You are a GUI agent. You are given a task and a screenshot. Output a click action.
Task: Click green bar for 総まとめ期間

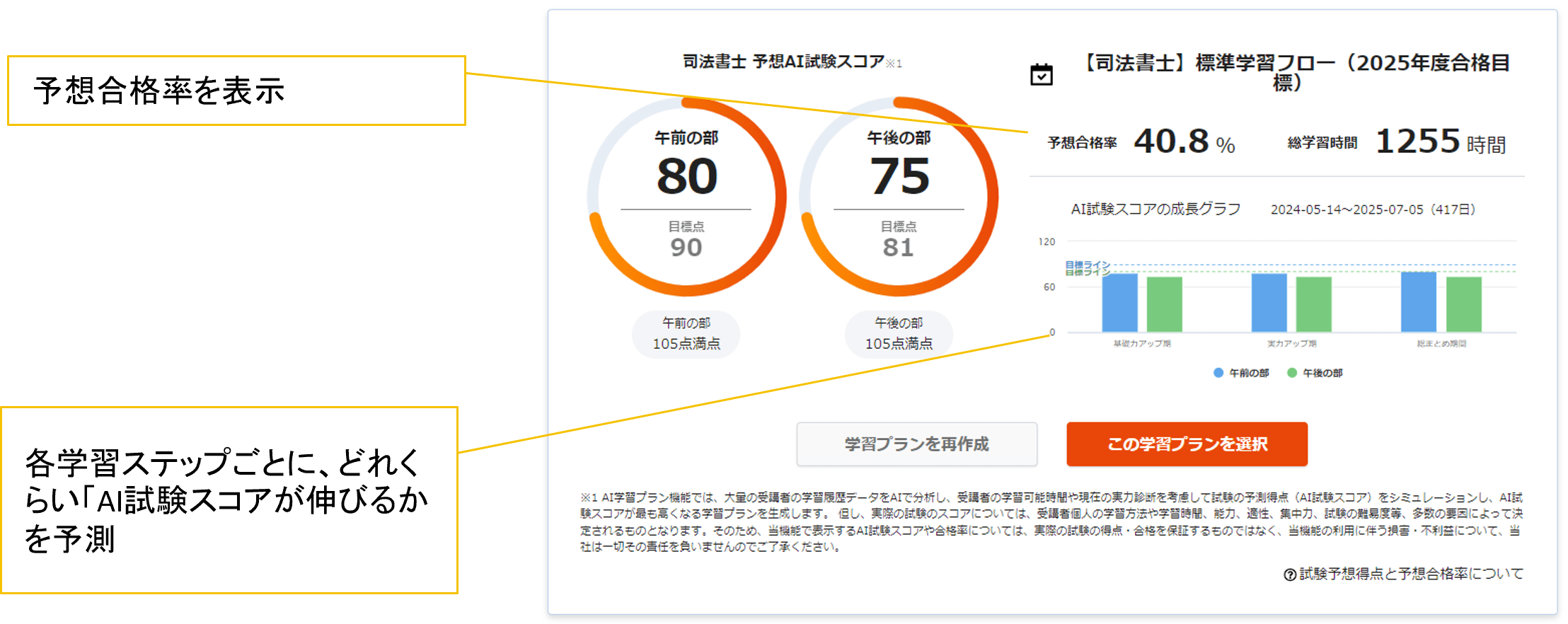tap(1464, 304)
